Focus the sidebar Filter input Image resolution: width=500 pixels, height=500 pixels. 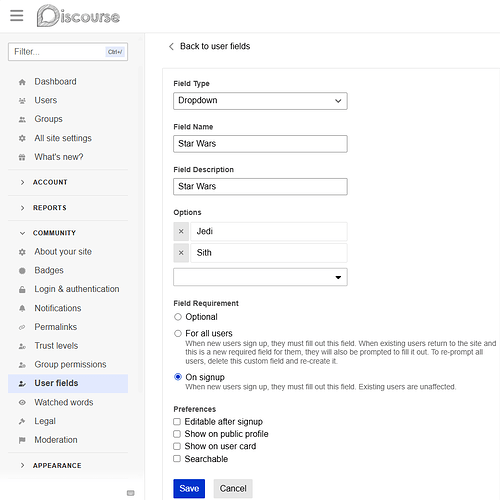click(68, 52)
